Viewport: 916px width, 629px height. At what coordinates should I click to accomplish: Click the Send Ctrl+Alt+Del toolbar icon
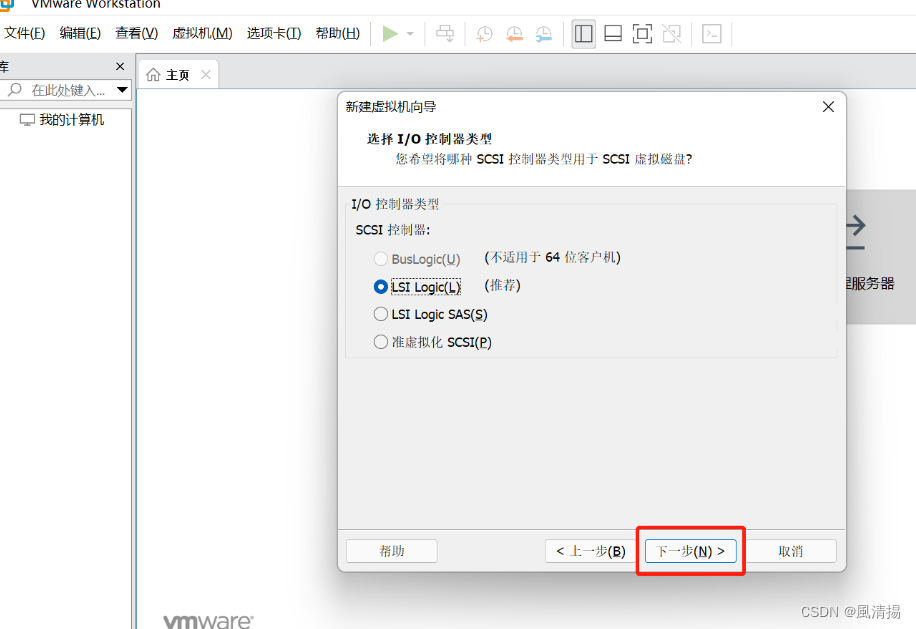[x=445, y=34]
